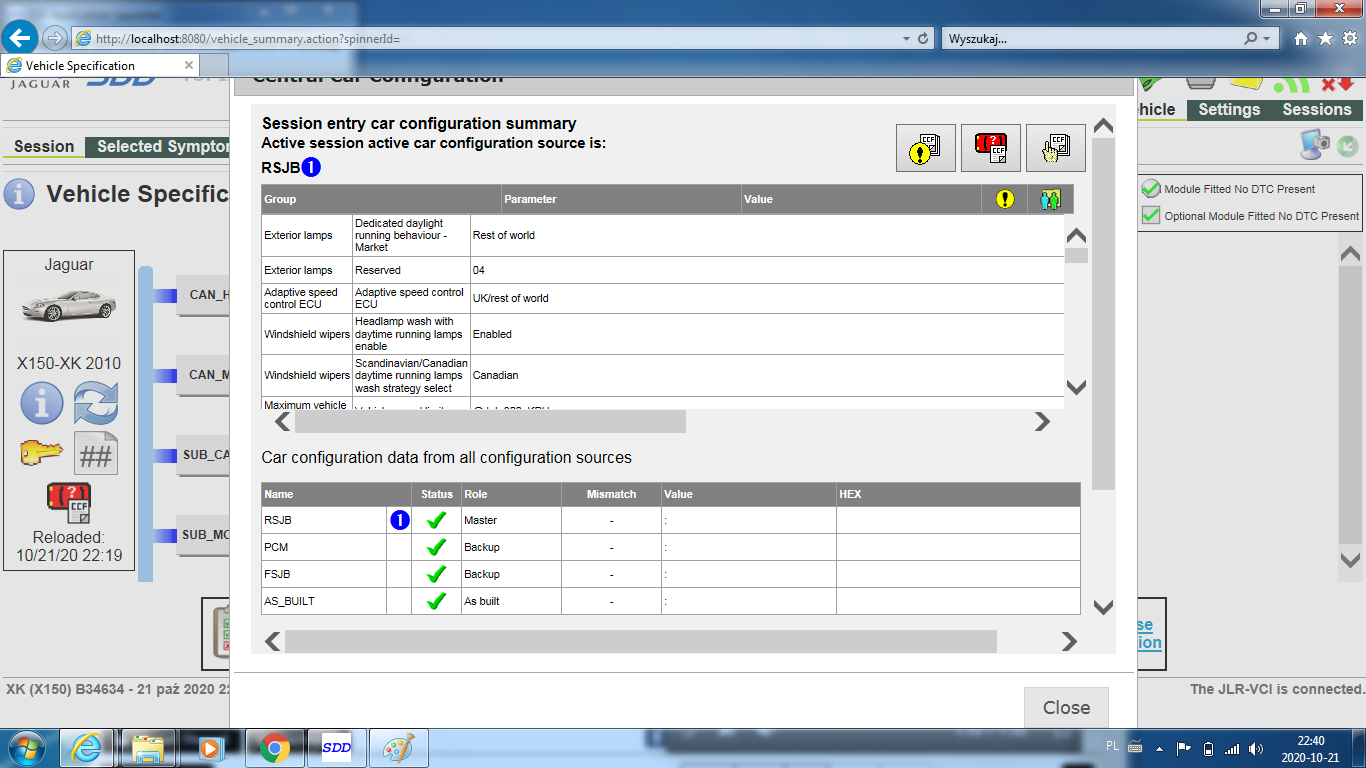
Task: Open the address bar dropdown arrow
Action: pos(905,38)
